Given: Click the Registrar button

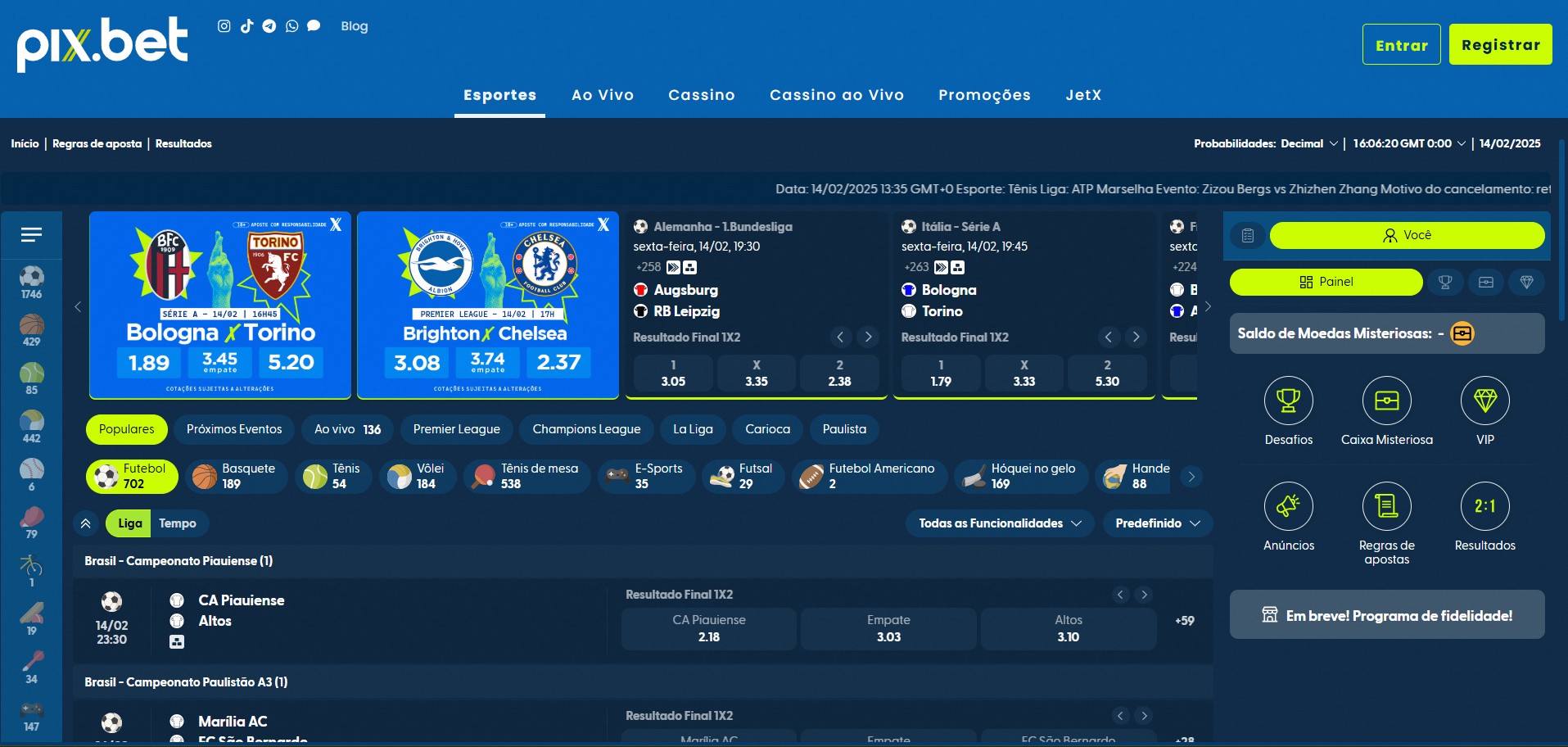Looking at the screenshot, I should (1500, 44).
